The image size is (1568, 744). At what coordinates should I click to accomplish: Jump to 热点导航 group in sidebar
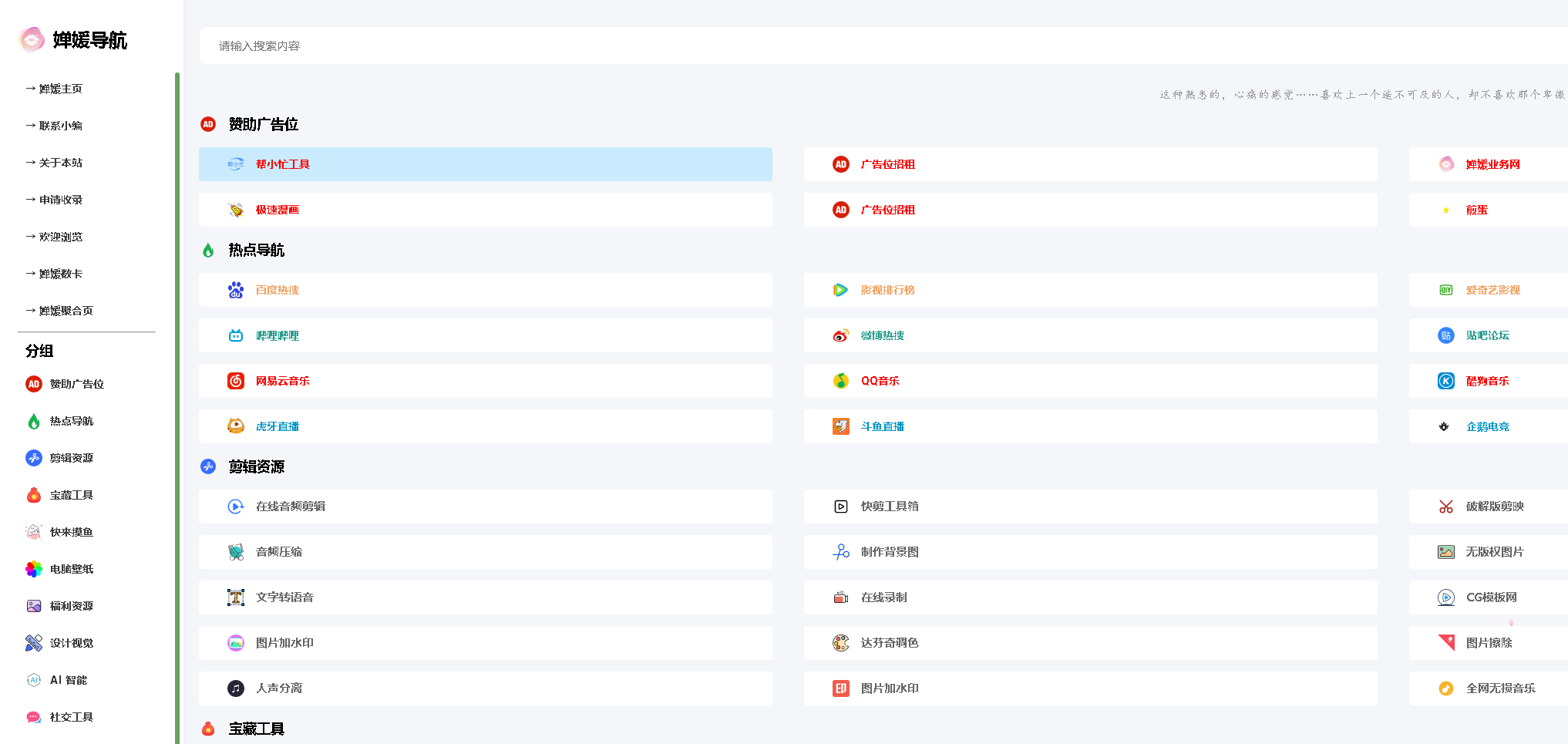(x=72, y=421)
